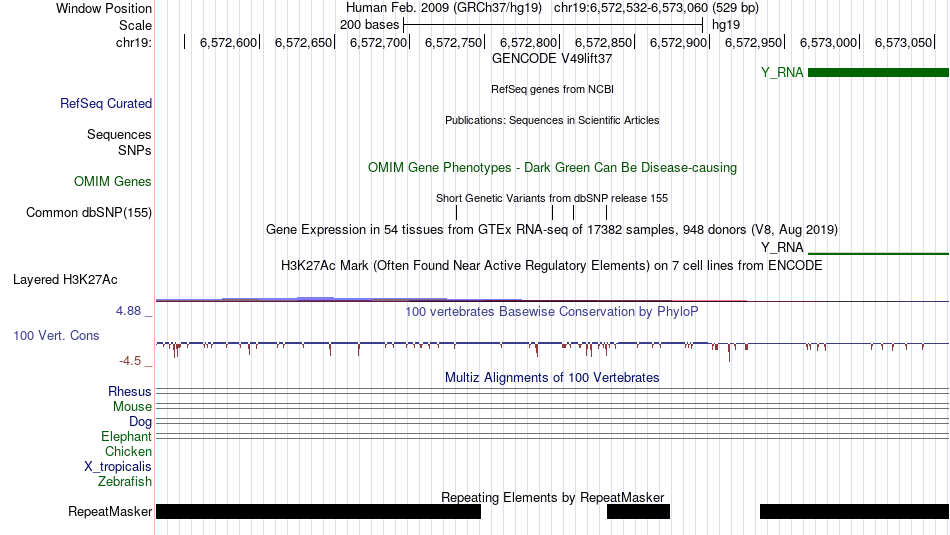This screenshot has height=535, width=950.
Task: Click the Publications: Sequences in Scientific Articles title
Action: coord(552,120)
